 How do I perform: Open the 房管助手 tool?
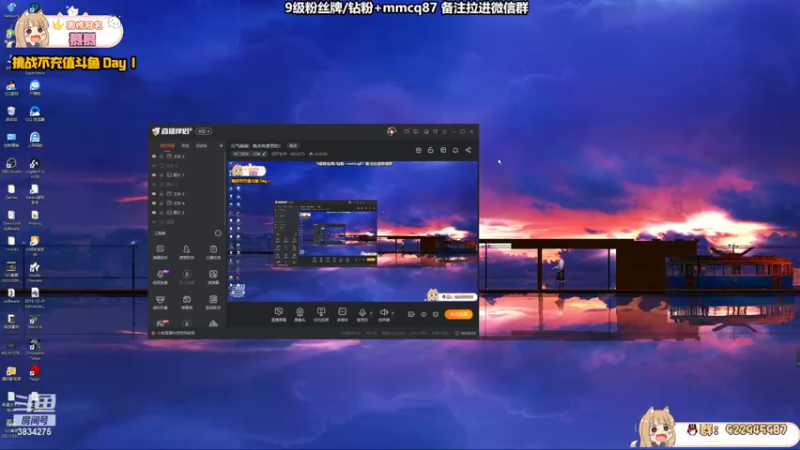pos(187,252)
